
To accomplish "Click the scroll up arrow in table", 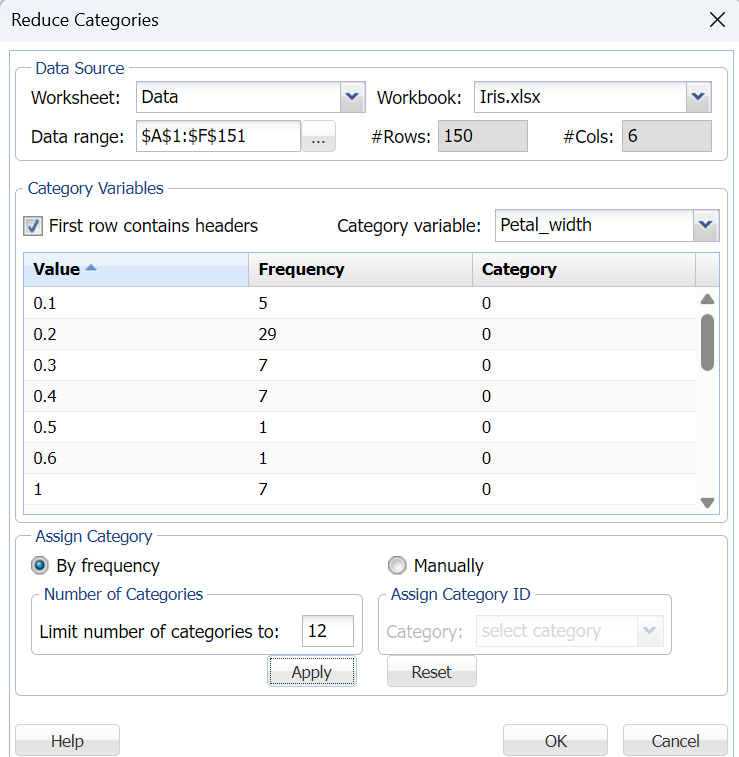I will (x=707, y=299).
